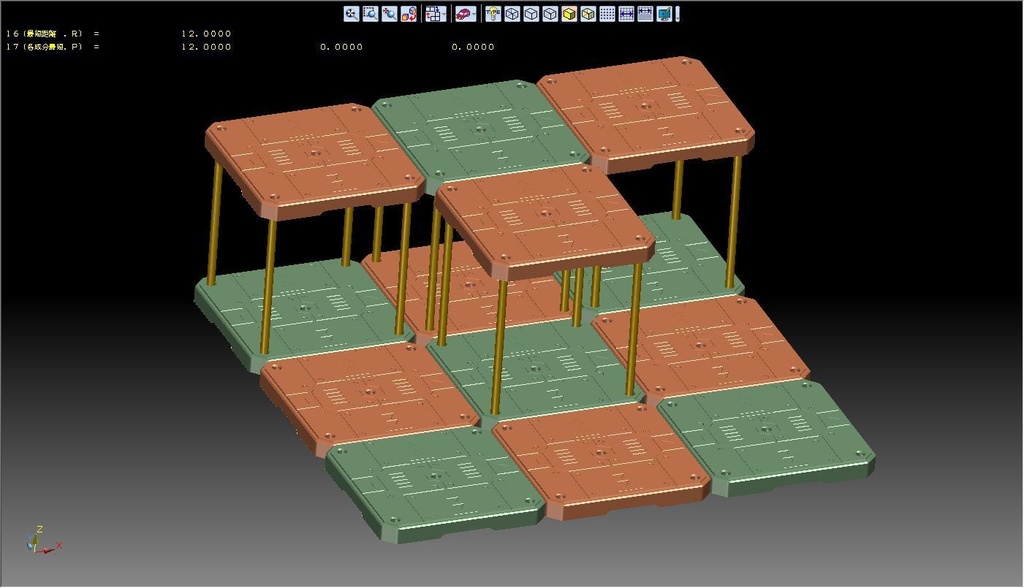
Task: Select the highlighted yellow shaded cube mode
Action: pos(569,14)
